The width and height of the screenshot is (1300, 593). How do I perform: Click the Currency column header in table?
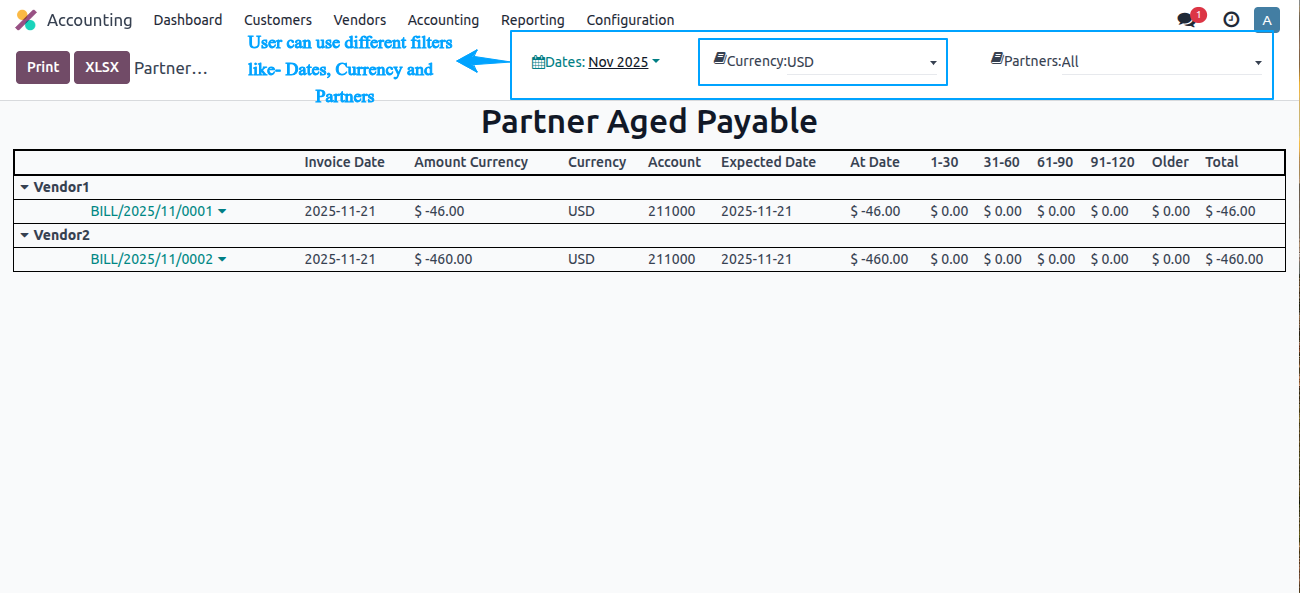[597, 162]
